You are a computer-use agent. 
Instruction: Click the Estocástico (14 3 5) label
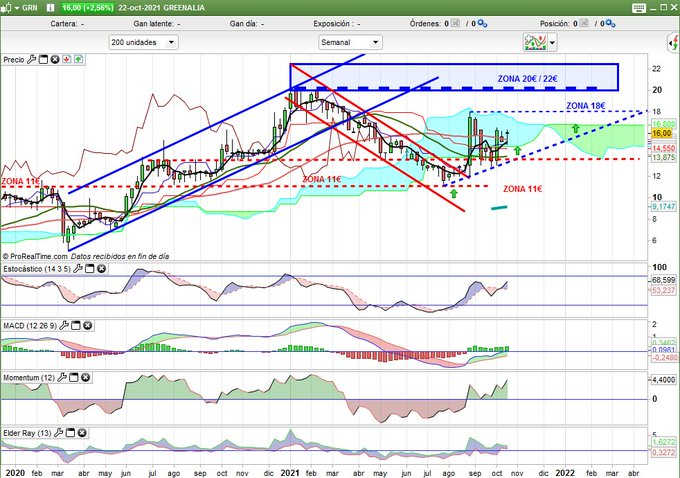tap(36, 269)
